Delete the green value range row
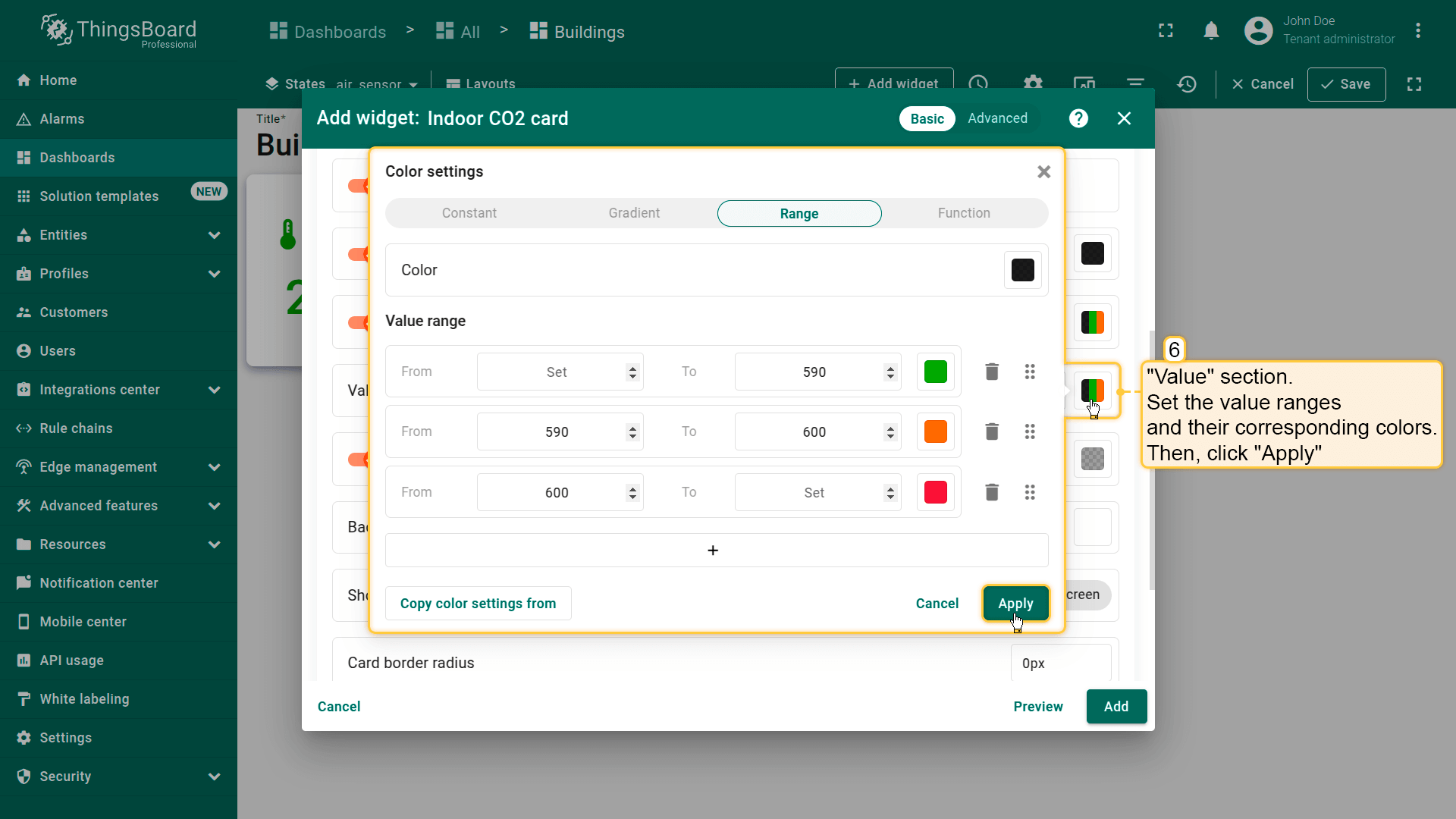1456x819 pixels. click(991, 372)
